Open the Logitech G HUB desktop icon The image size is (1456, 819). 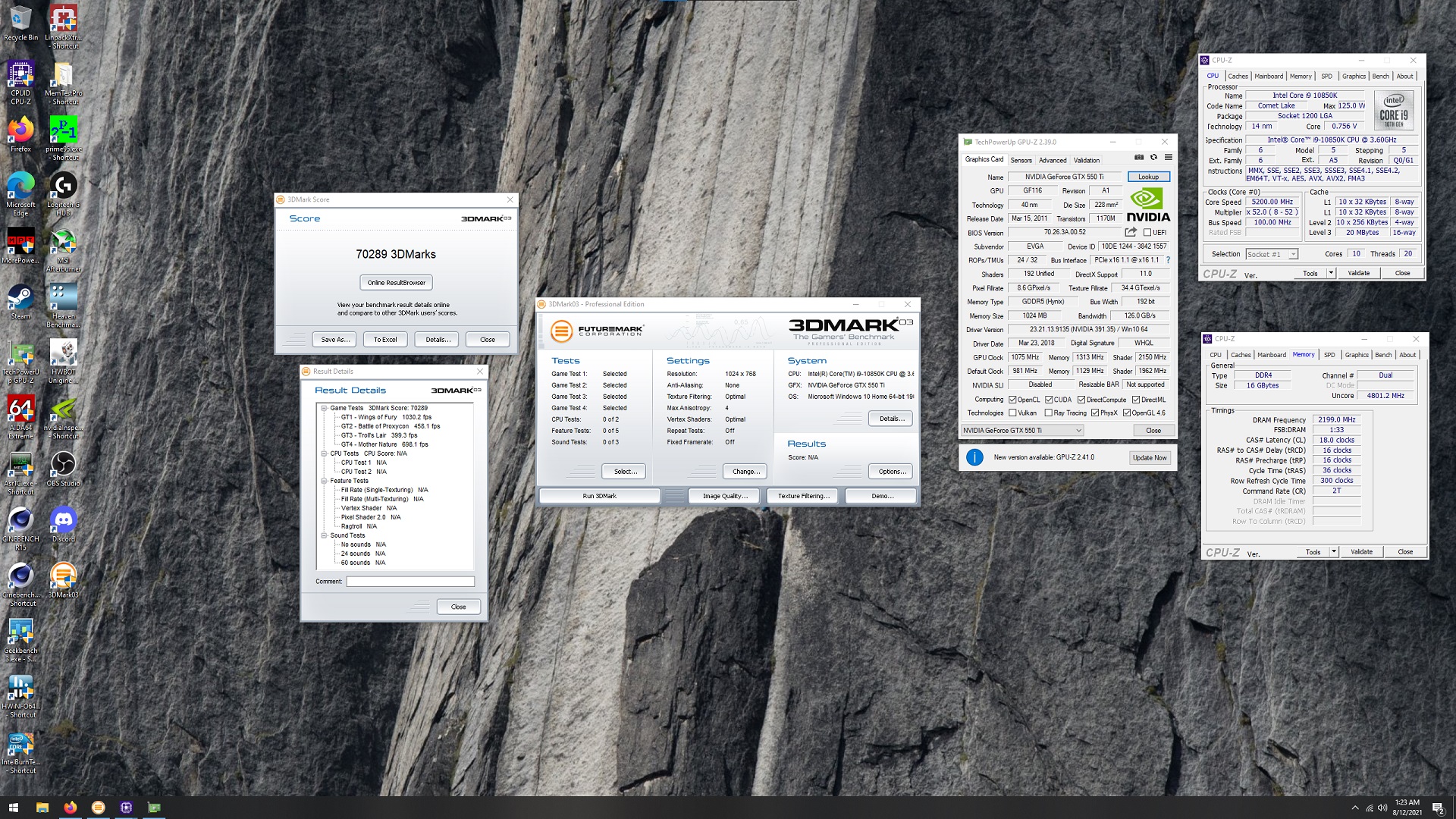(64, 193)
